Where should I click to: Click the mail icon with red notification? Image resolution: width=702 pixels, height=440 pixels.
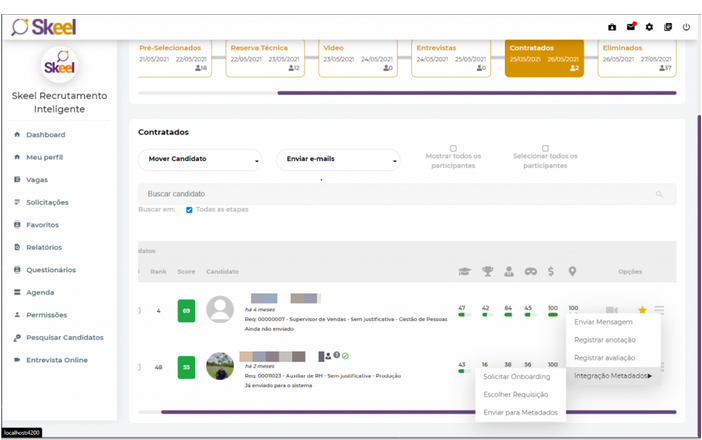(630, 27)
